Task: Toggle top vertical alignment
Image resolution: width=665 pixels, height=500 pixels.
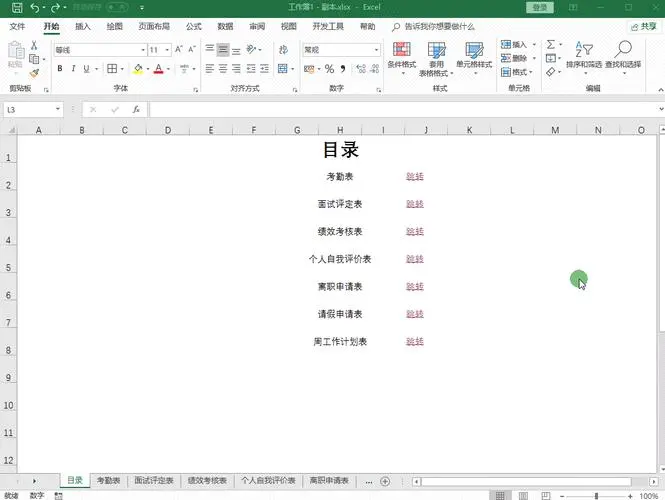Action: tap(210, 49)
